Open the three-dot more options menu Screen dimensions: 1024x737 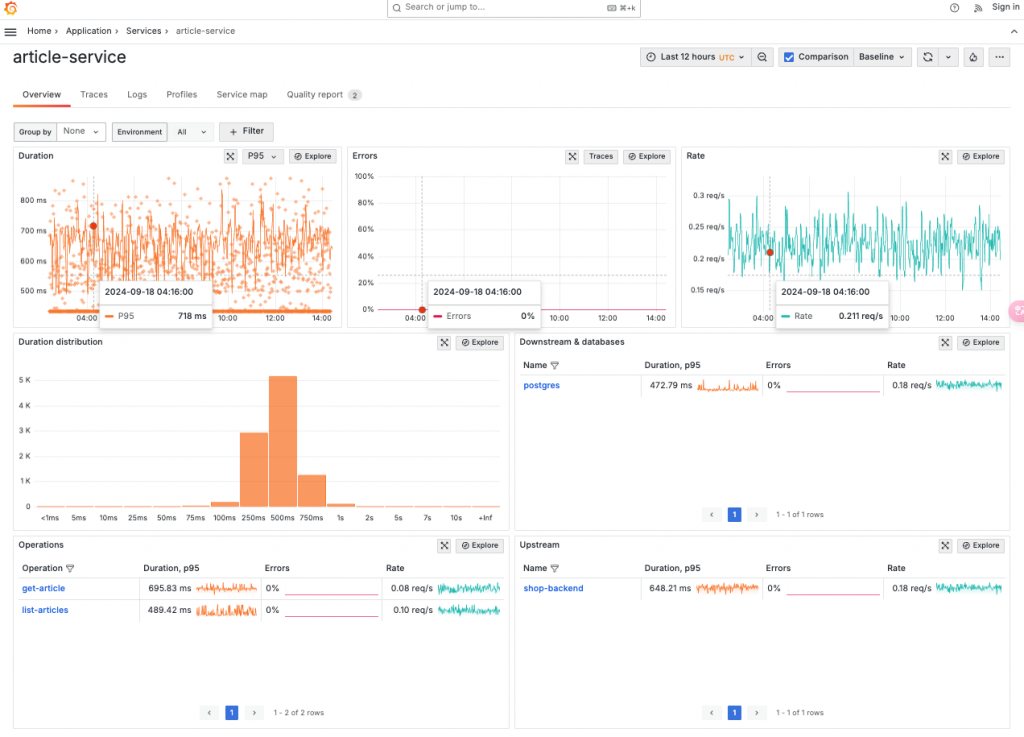[999, 57]
